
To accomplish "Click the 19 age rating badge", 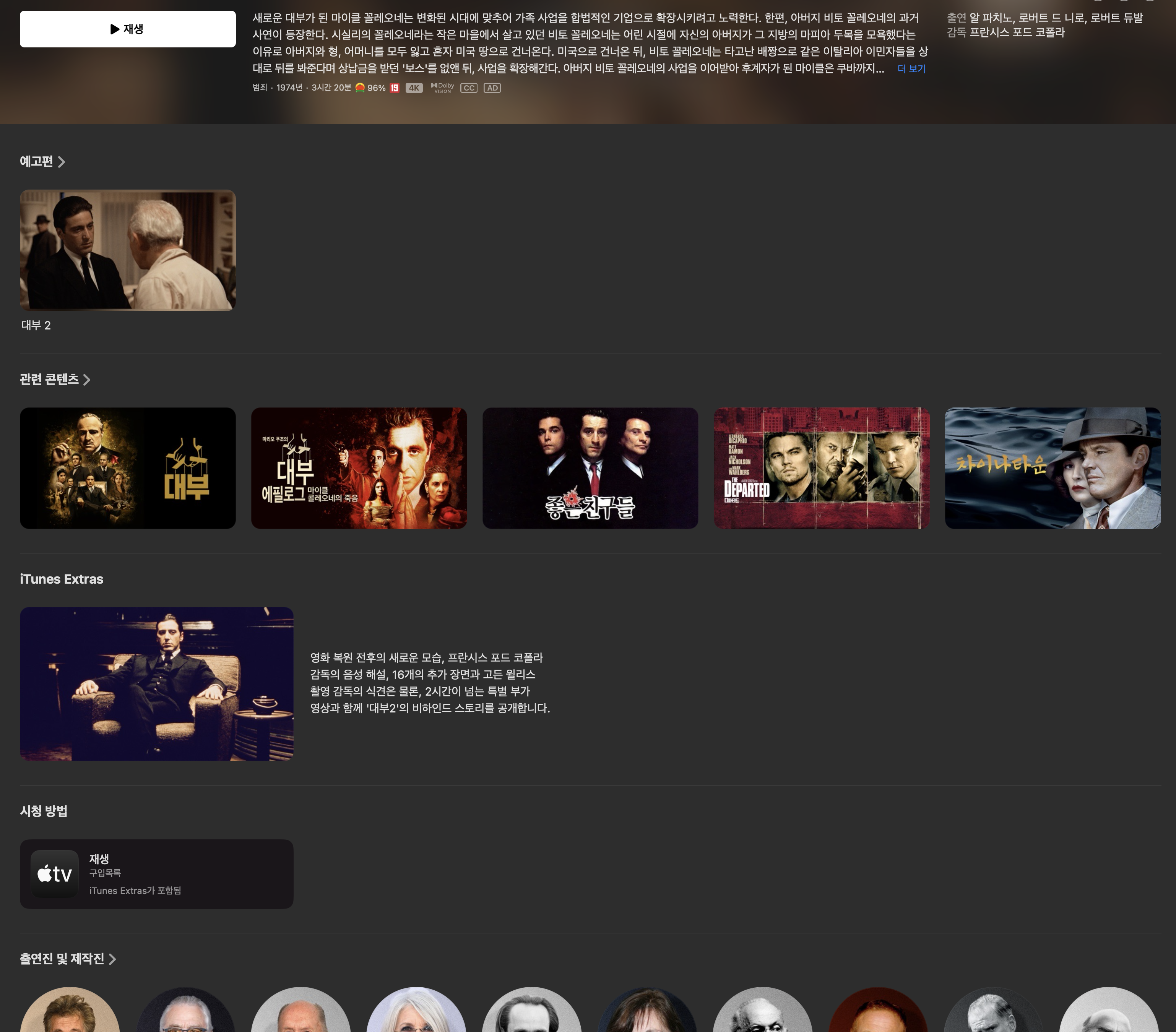I will pos(395,88).
